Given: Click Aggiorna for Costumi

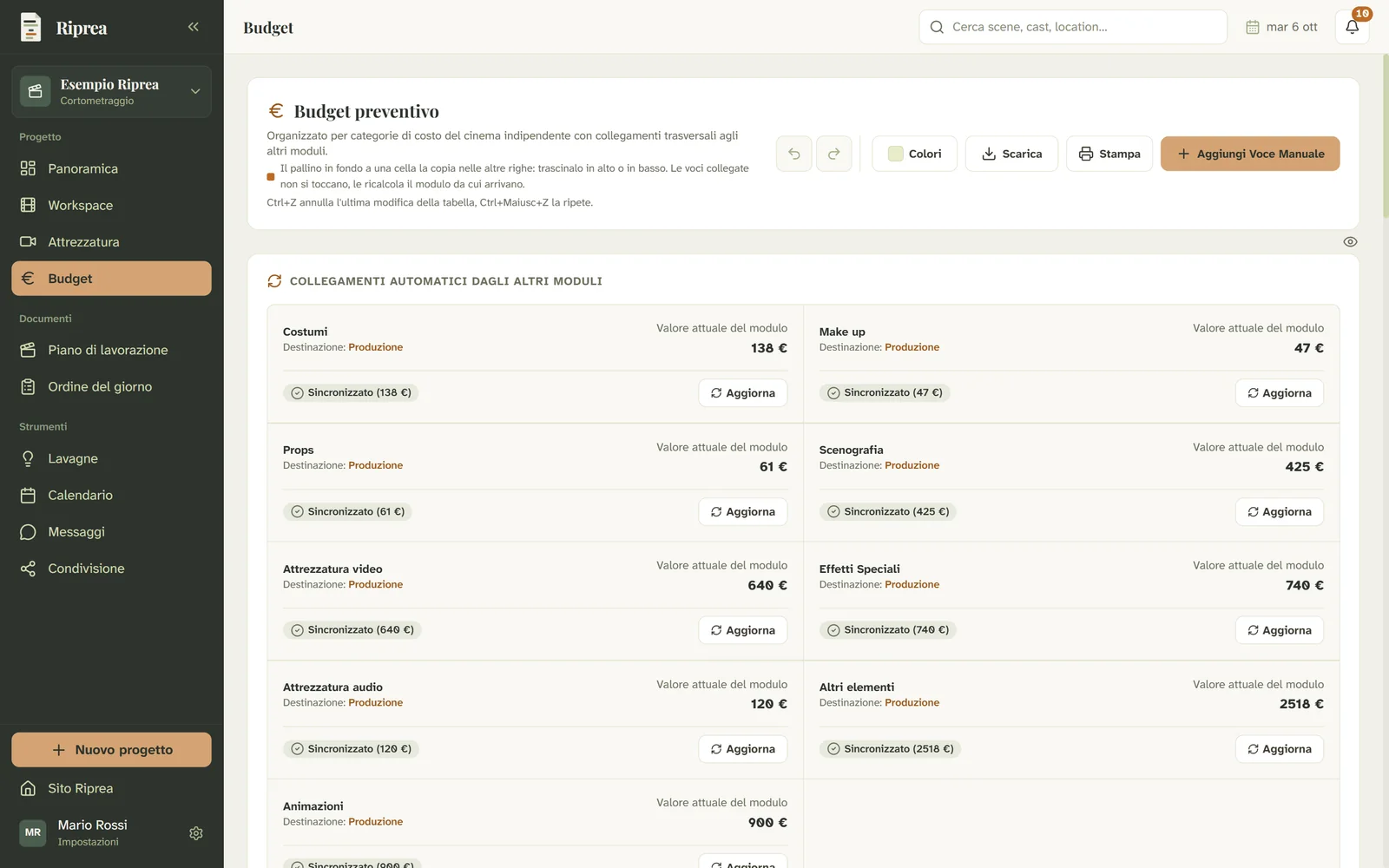Looking at the screenshot, I should [743, 393].
